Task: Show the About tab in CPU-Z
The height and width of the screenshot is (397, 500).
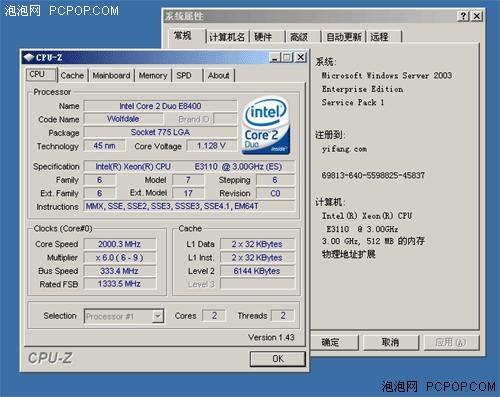Action: pos(219,75)
